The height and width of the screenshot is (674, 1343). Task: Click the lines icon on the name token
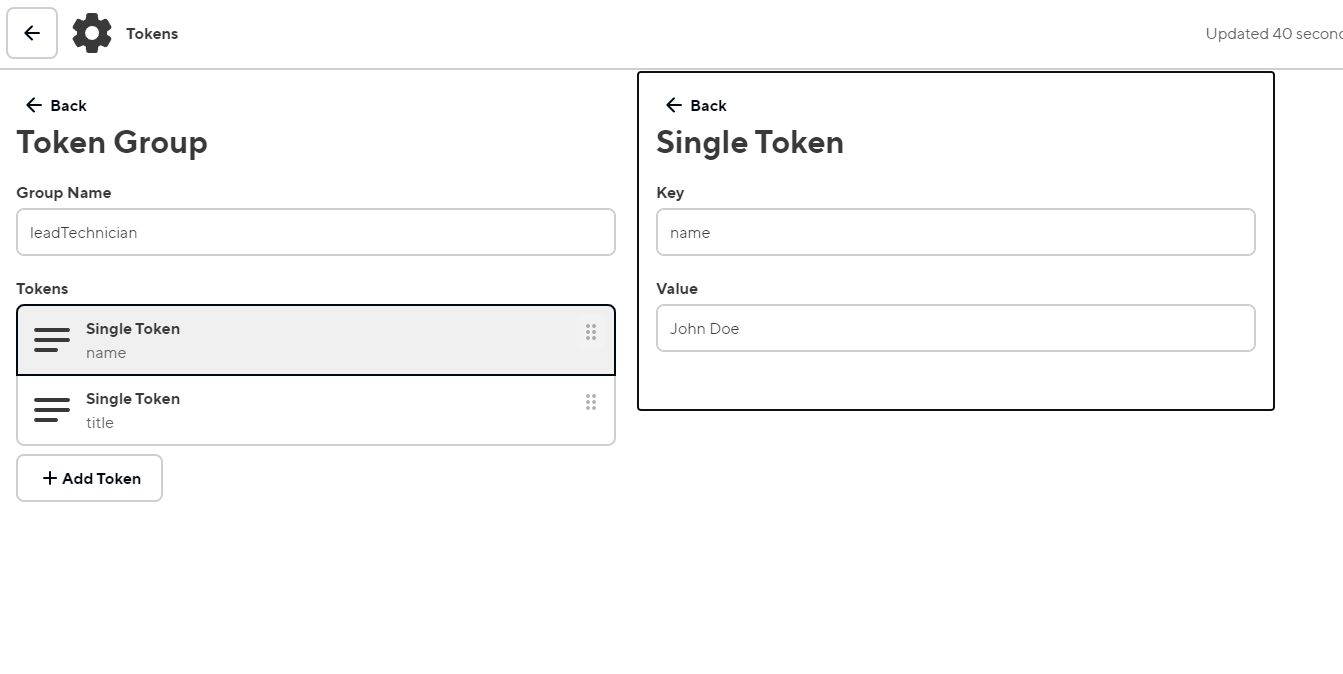52,340
